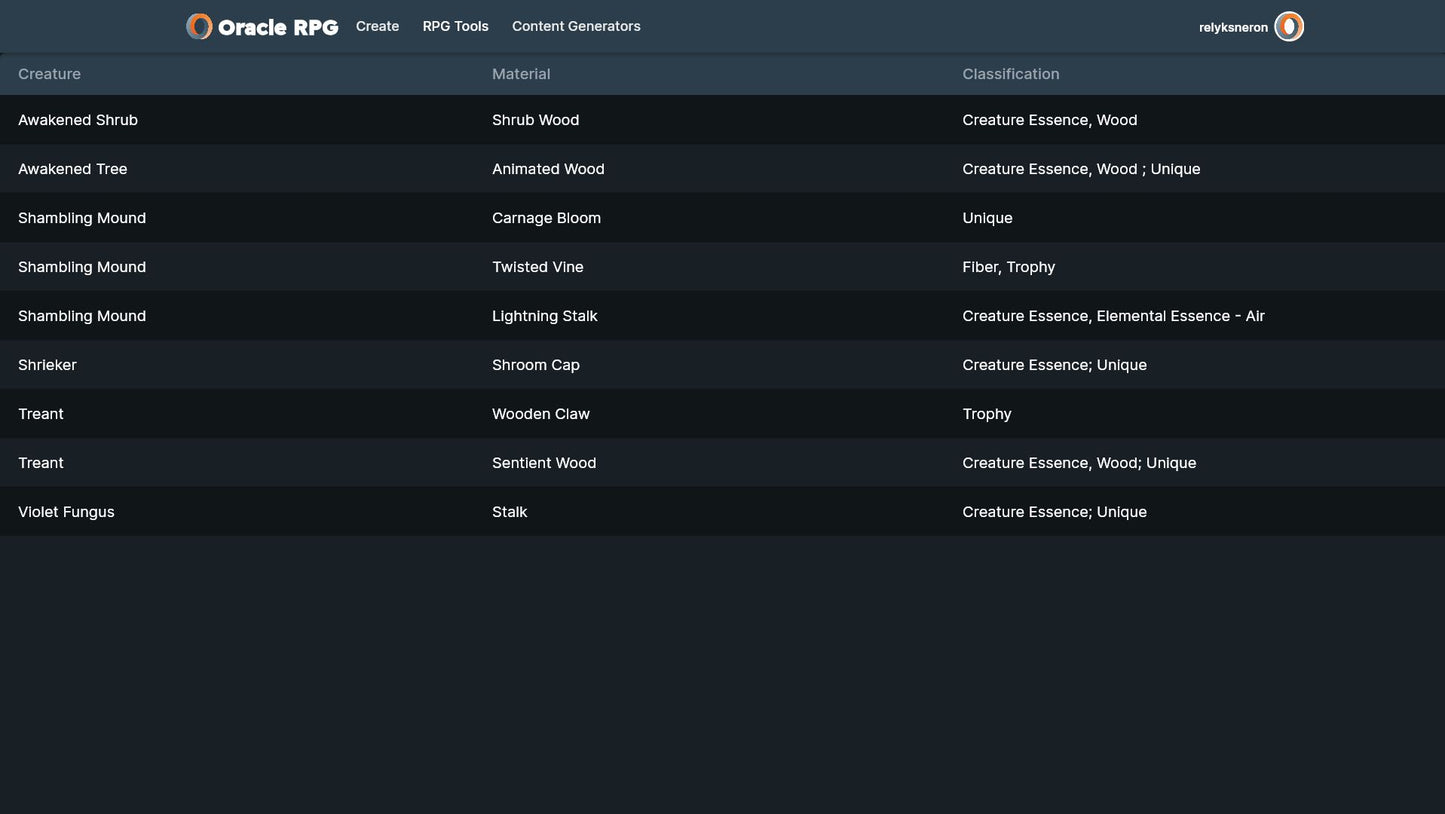The image size is (1445, 814).
Task: Open the RPG Tools menu
Action: click(x=455, y=27)
